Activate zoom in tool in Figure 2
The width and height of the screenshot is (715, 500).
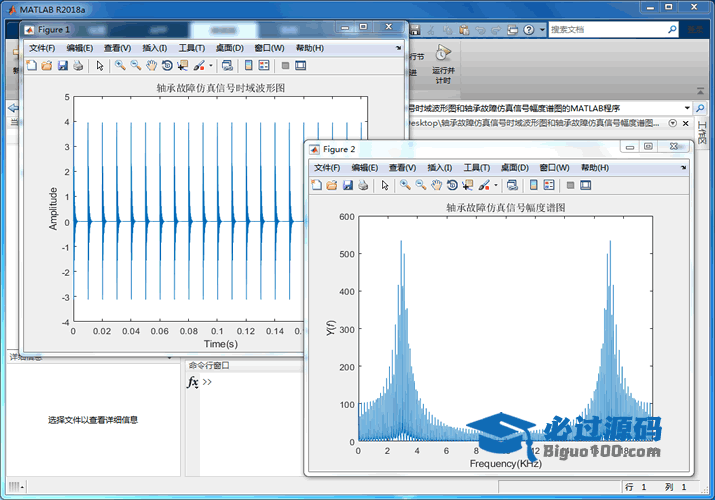pos(405,185)
